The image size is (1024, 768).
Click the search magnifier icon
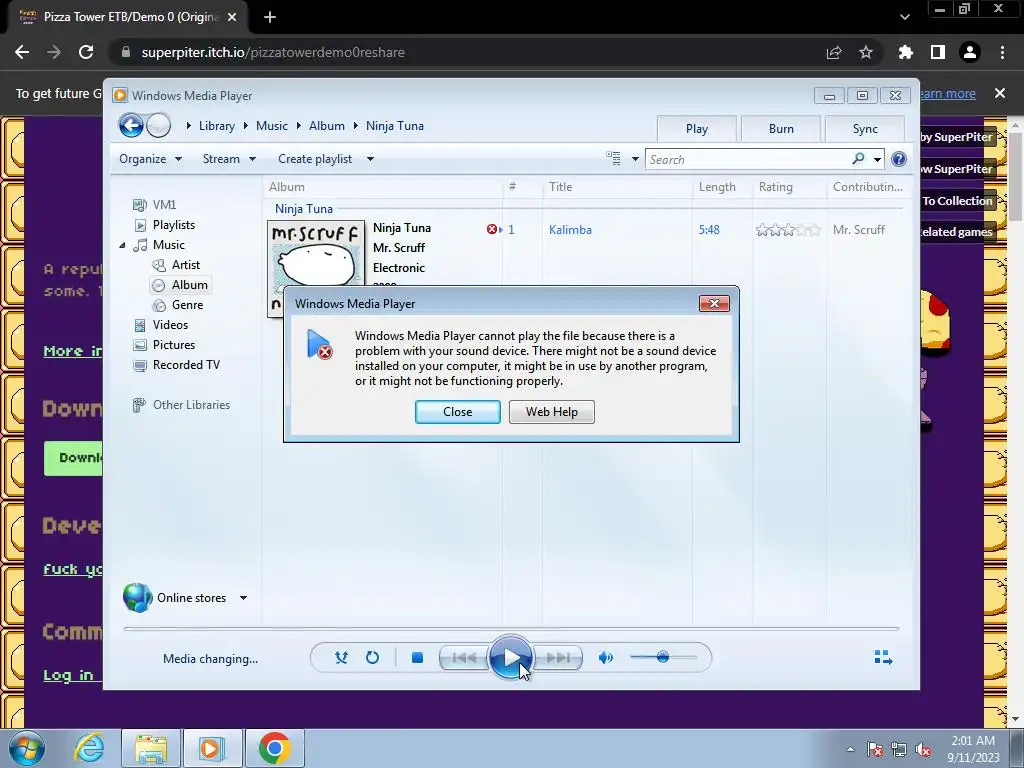tap(858, 159)
